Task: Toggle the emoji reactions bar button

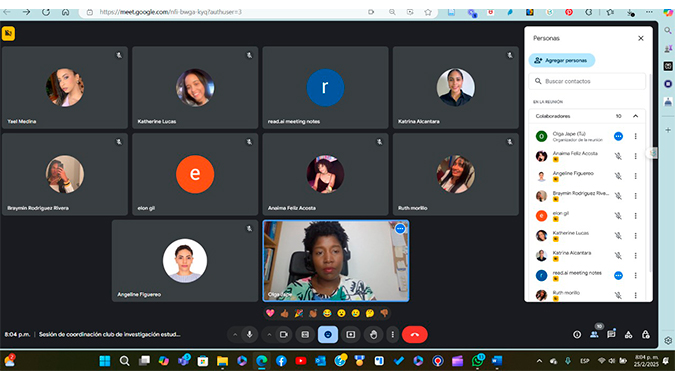Action: point(328,334)
